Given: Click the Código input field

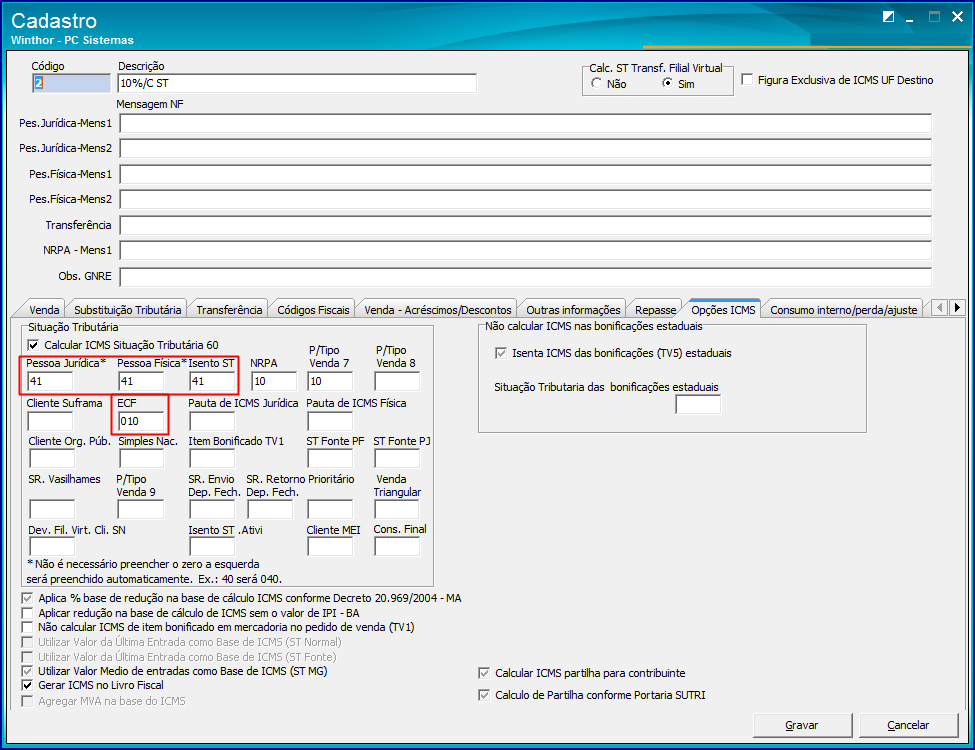Looking at the screenshot, I should (71, 83).
